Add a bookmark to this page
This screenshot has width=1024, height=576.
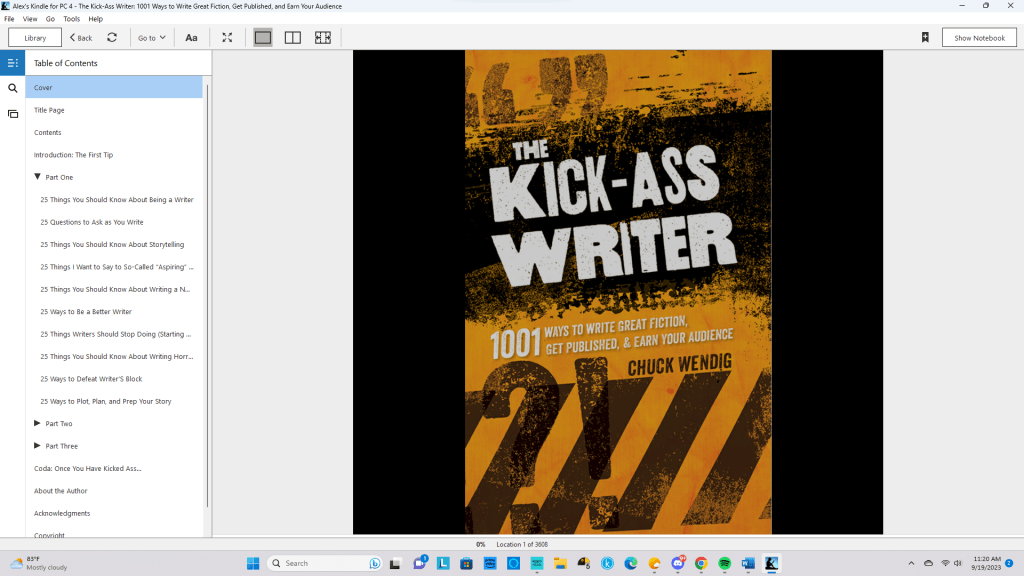(x=925, y=38)
